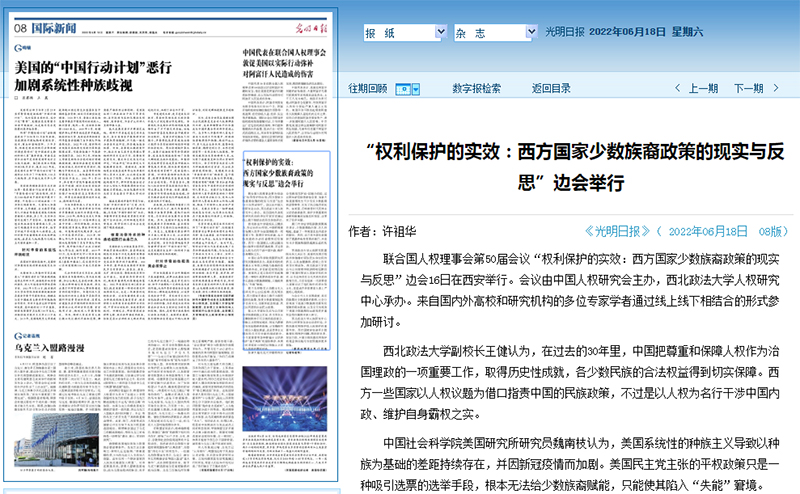Click 往期回顾 past issues link
Image resolution: width=800 pixels, height=494 pixels.
coord(367,88)
